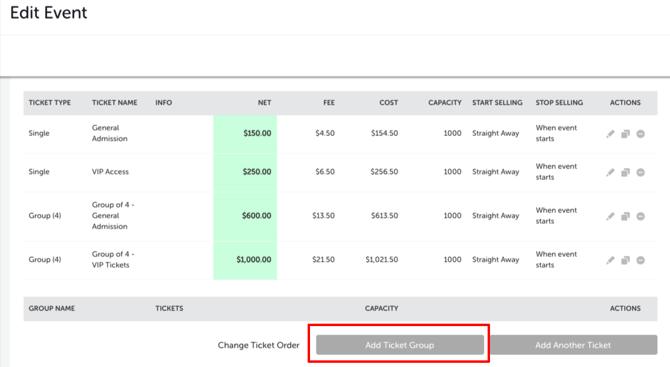Remove the General Admission ticket
The width and height of the screenshot is (670, 367).
pyautogui.click(x=640, y=134)
